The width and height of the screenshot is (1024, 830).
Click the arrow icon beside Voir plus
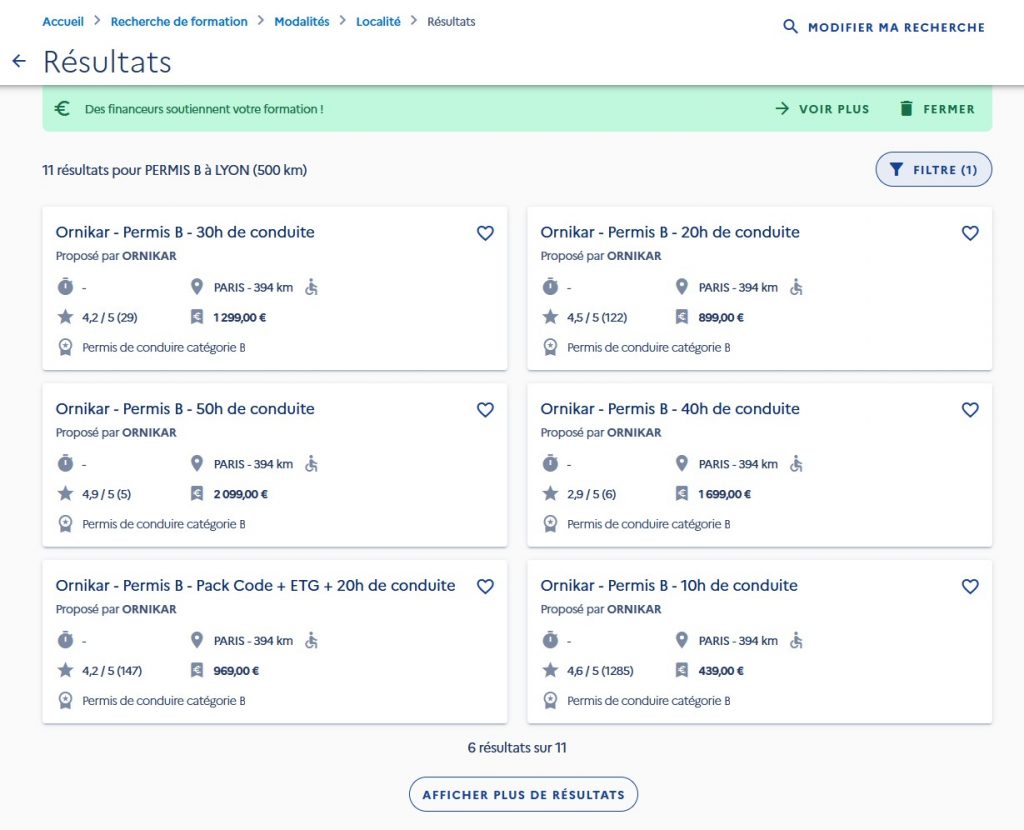(782, 108)
